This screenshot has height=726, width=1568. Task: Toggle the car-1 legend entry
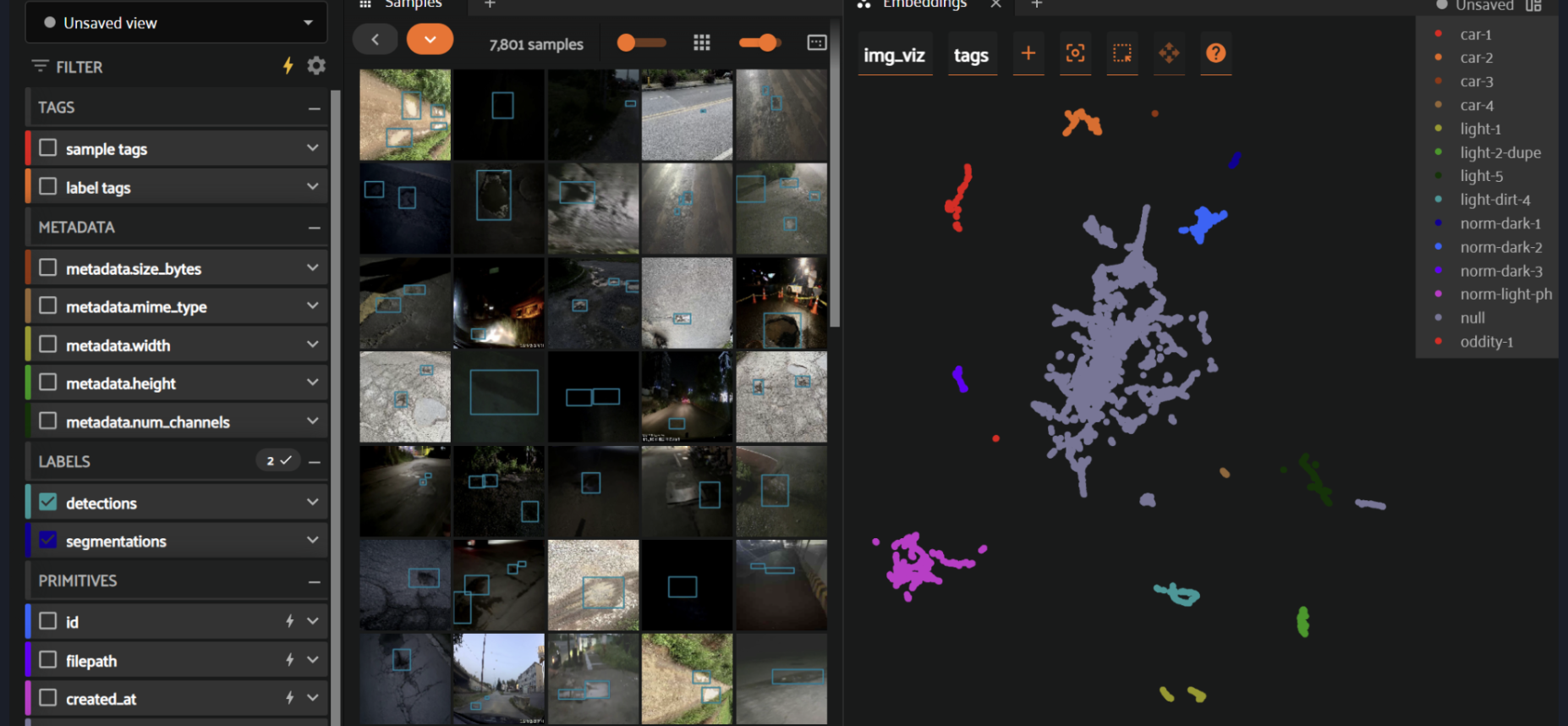[x=1475, y=35]
